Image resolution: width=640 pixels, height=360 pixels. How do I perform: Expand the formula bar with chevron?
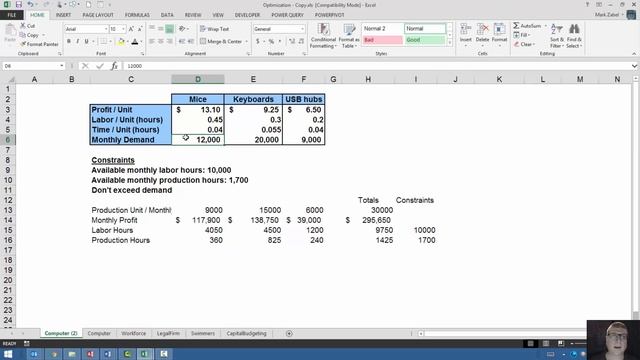tap(634, 66)
